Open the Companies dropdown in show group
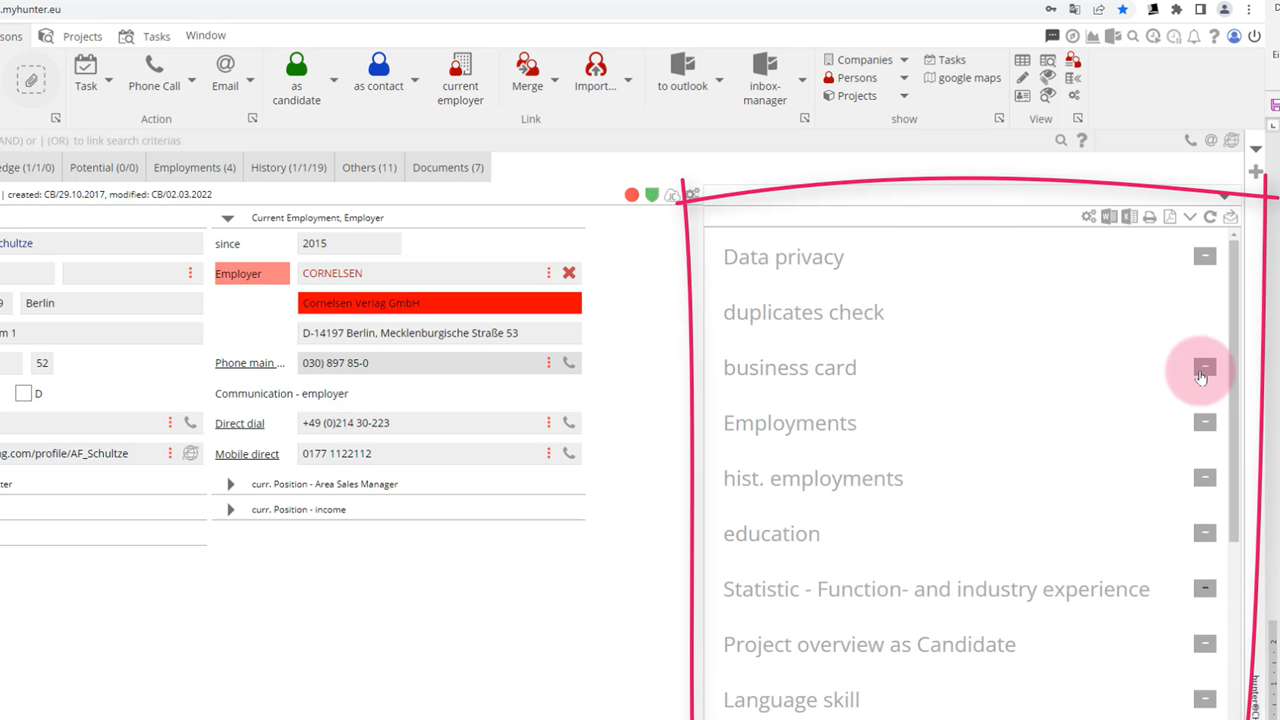This screenshot has height=720, width=1280. click(x=904, y=60)
